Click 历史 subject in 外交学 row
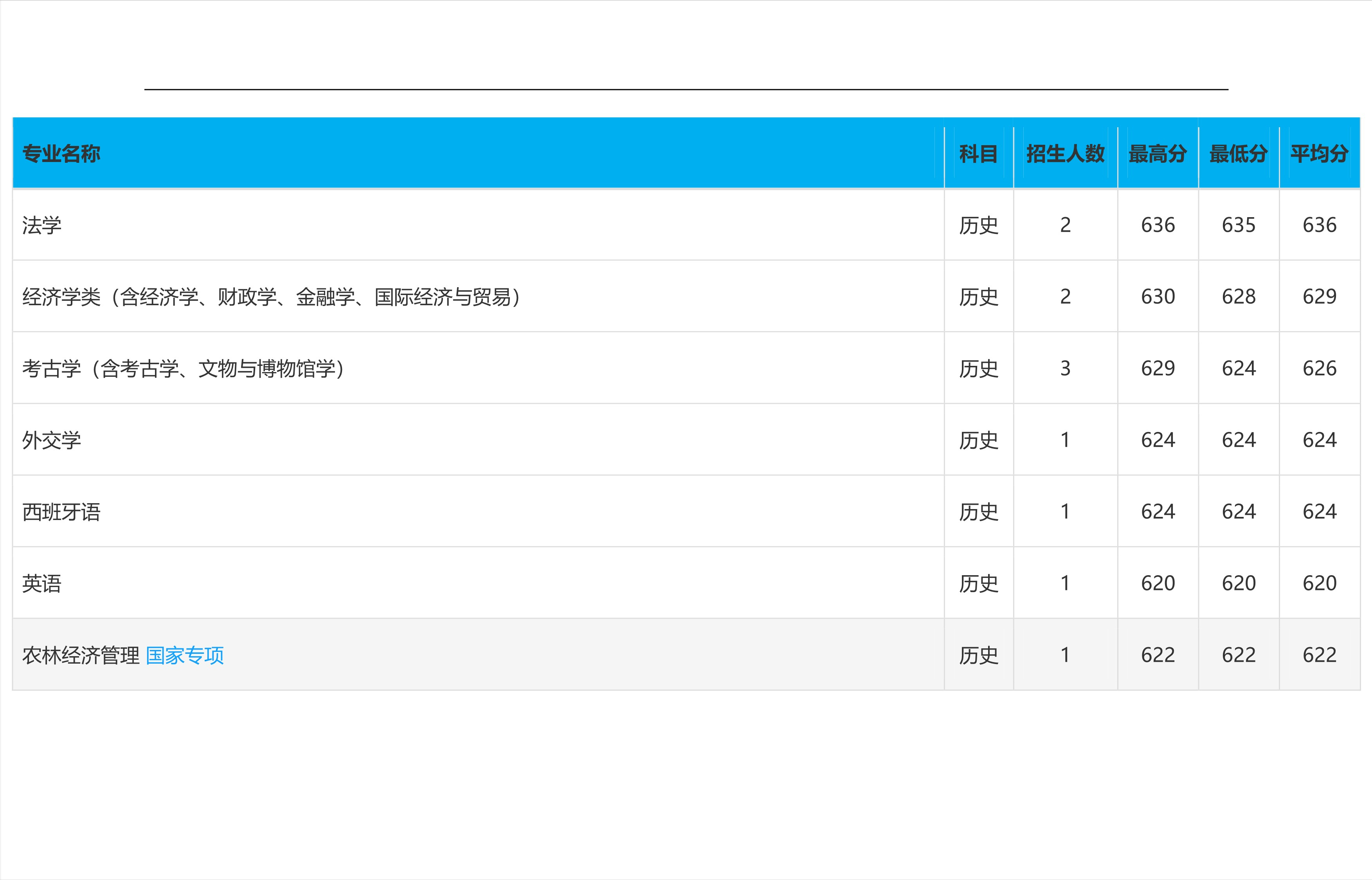Screen dimensions: 1372x880 pos(978,440)
